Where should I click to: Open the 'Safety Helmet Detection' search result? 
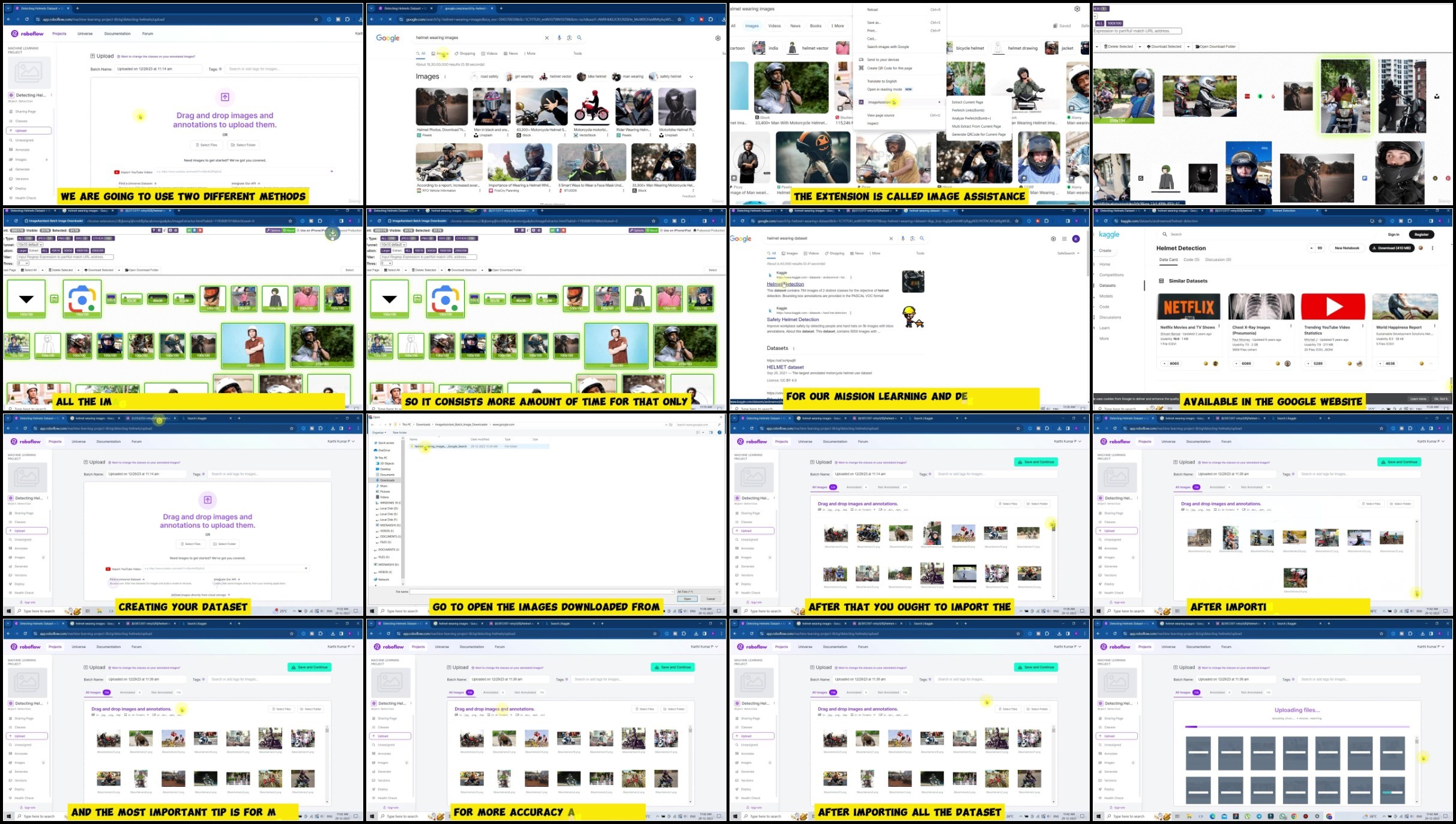tap(793, 320)
